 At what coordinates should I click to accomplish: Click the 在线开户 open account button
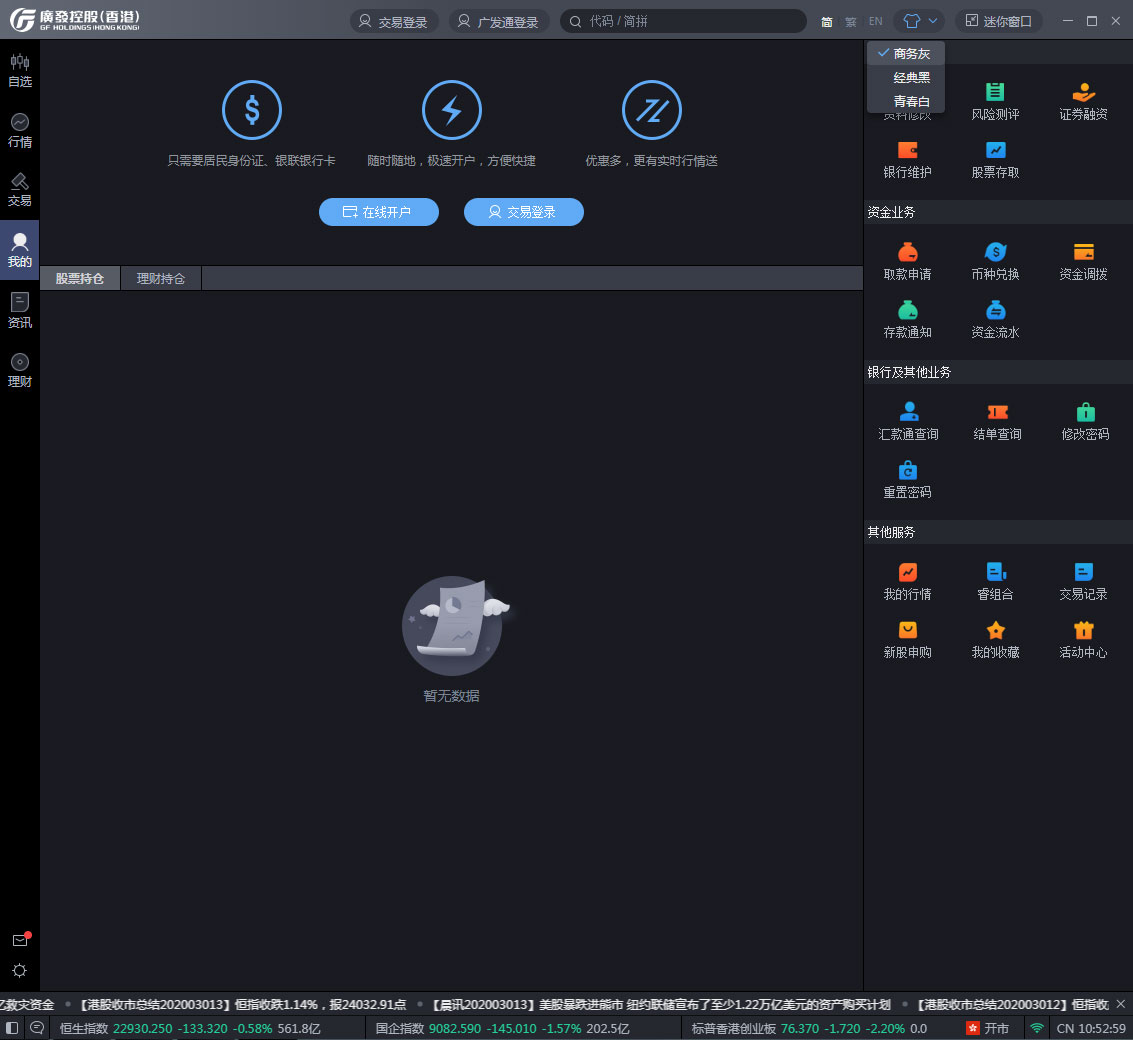pyautogui.click(x=378, y=212)
